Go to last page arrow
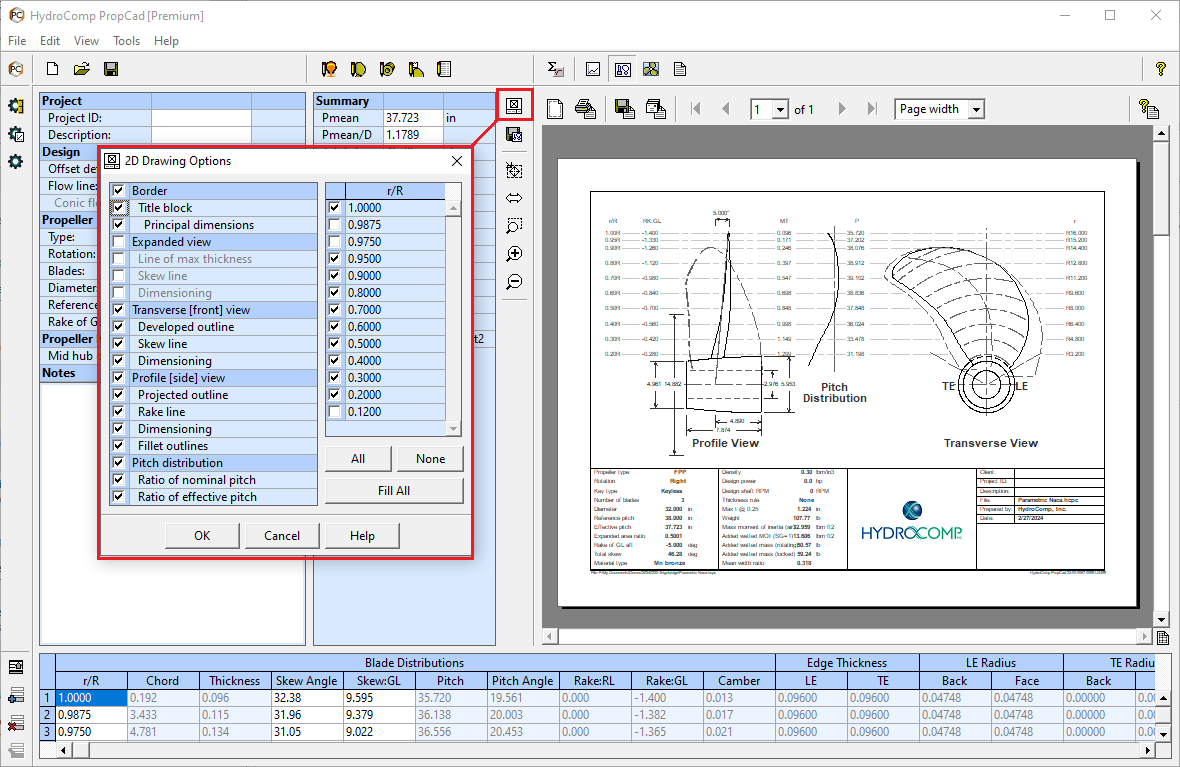This screenshot has width=1180, height=767. [871, 109]
